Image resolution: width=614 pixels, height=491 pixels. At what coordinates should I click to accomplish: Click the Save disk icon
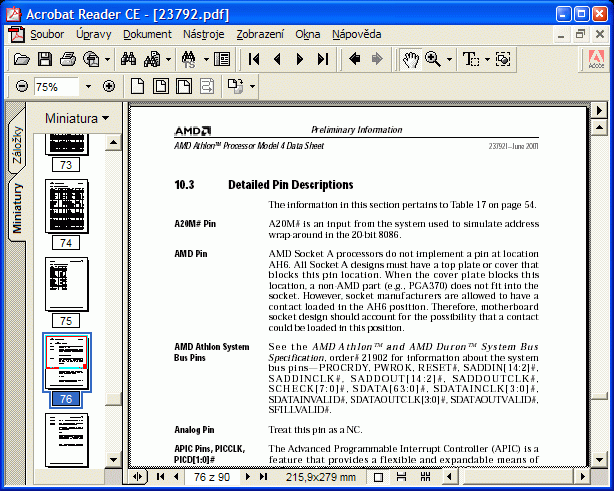pyautogui.click(x=45, y=60)
